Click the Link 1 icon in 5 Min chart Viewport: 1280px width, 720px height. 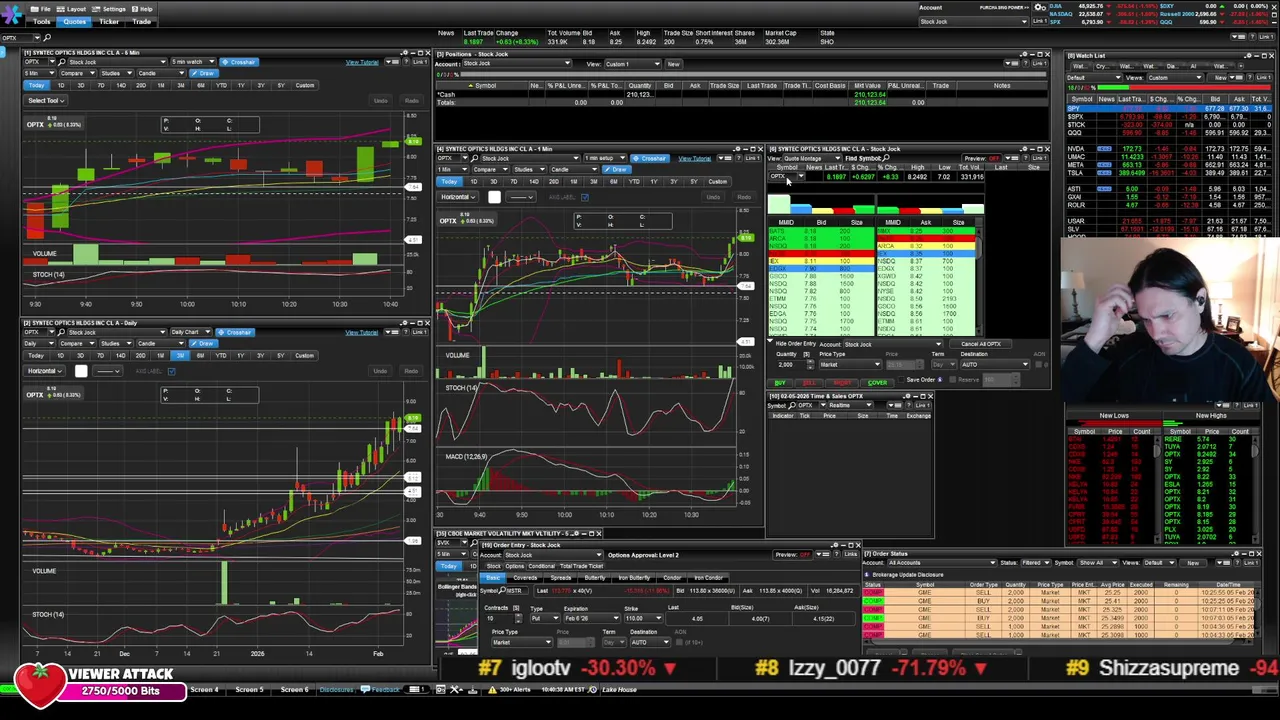[x=420, y=62]
